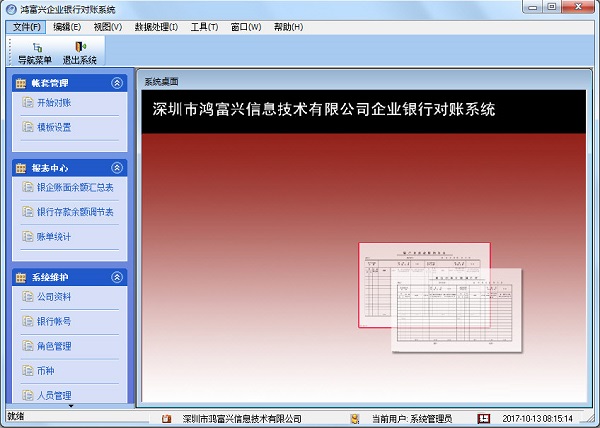Image resolution: width=600 pixels, height=428 pixels.
Task: Click the document icon beside 开始对账
Action: 28,102
